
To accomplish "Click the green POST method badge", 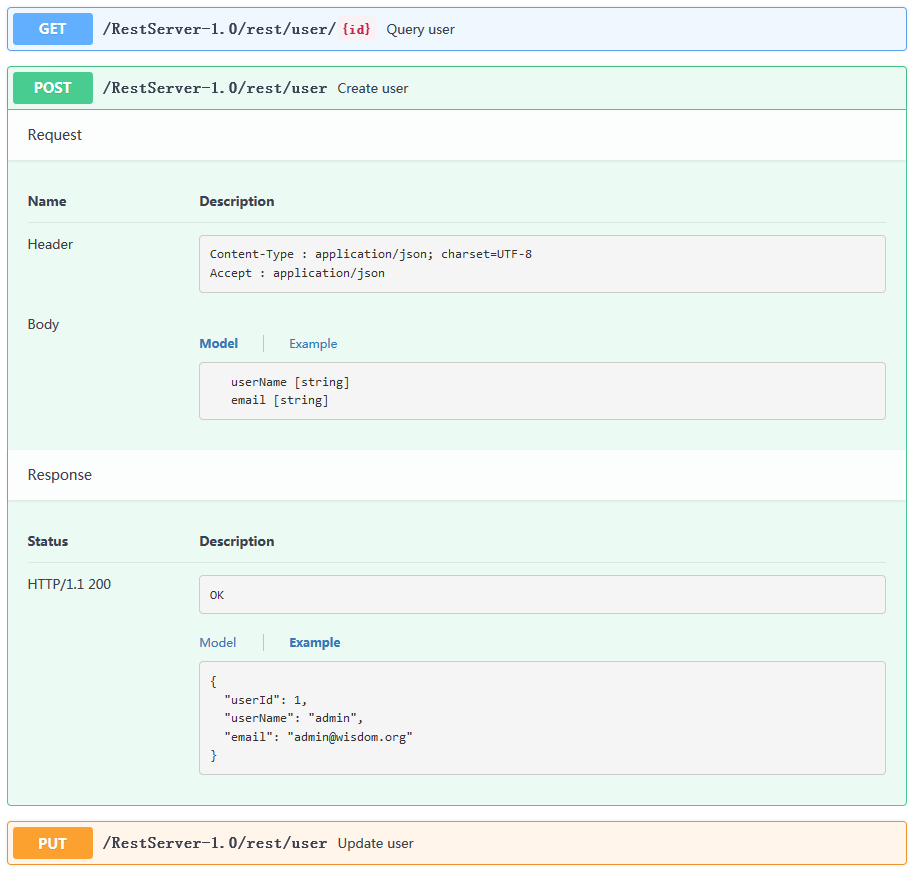I will coord(53,88).
